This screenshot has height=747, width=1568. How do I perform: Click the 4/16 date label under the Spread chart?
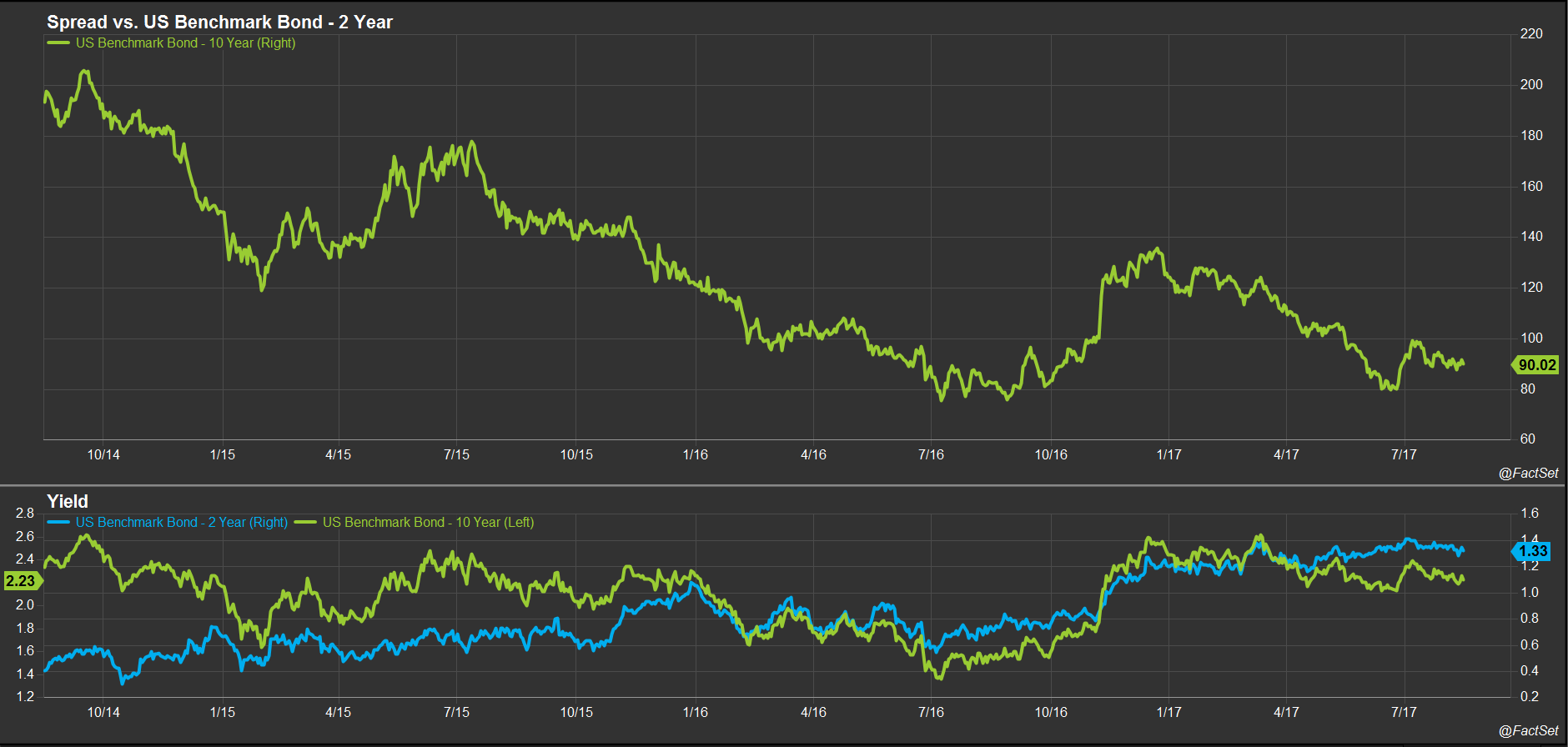click(x=813, y=454)
